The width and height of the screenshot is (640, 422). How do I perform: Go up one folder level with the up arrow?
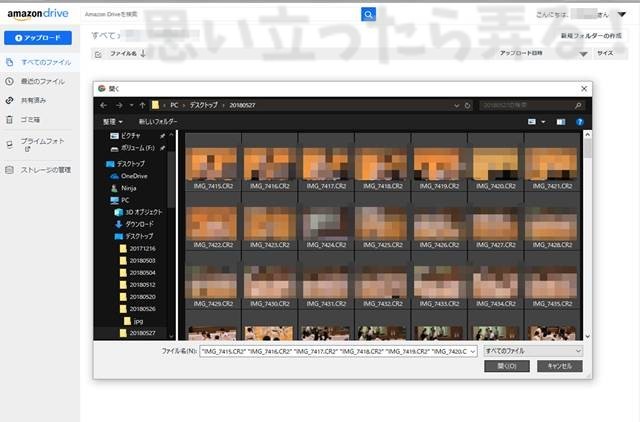[x=142, y=105]
